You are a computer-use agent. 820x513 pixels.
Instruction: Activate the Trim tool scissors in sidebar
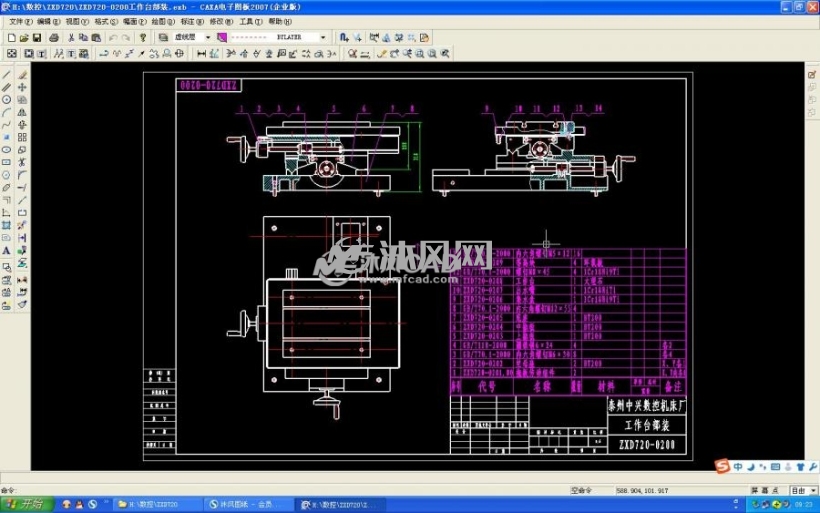point(22,163)
